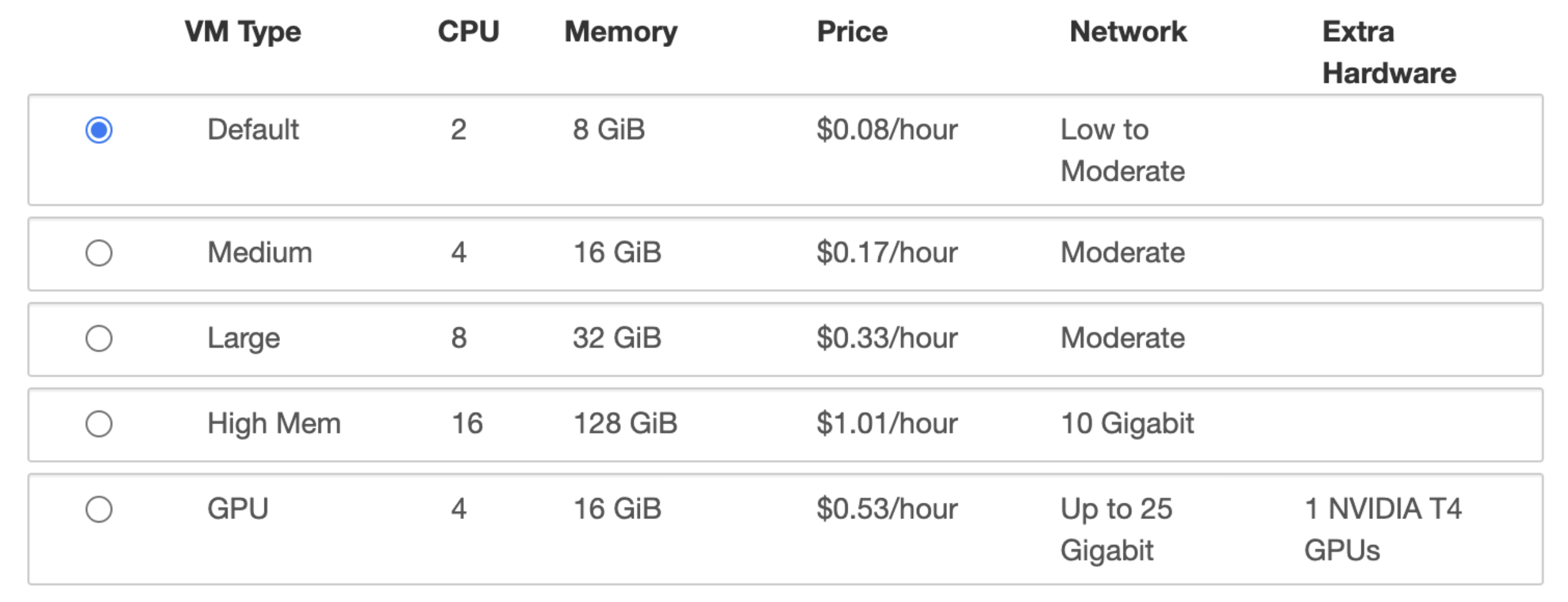Screen dimensions: 1568x602
Task: Click the High Mem row label
Action: point(274,424)
